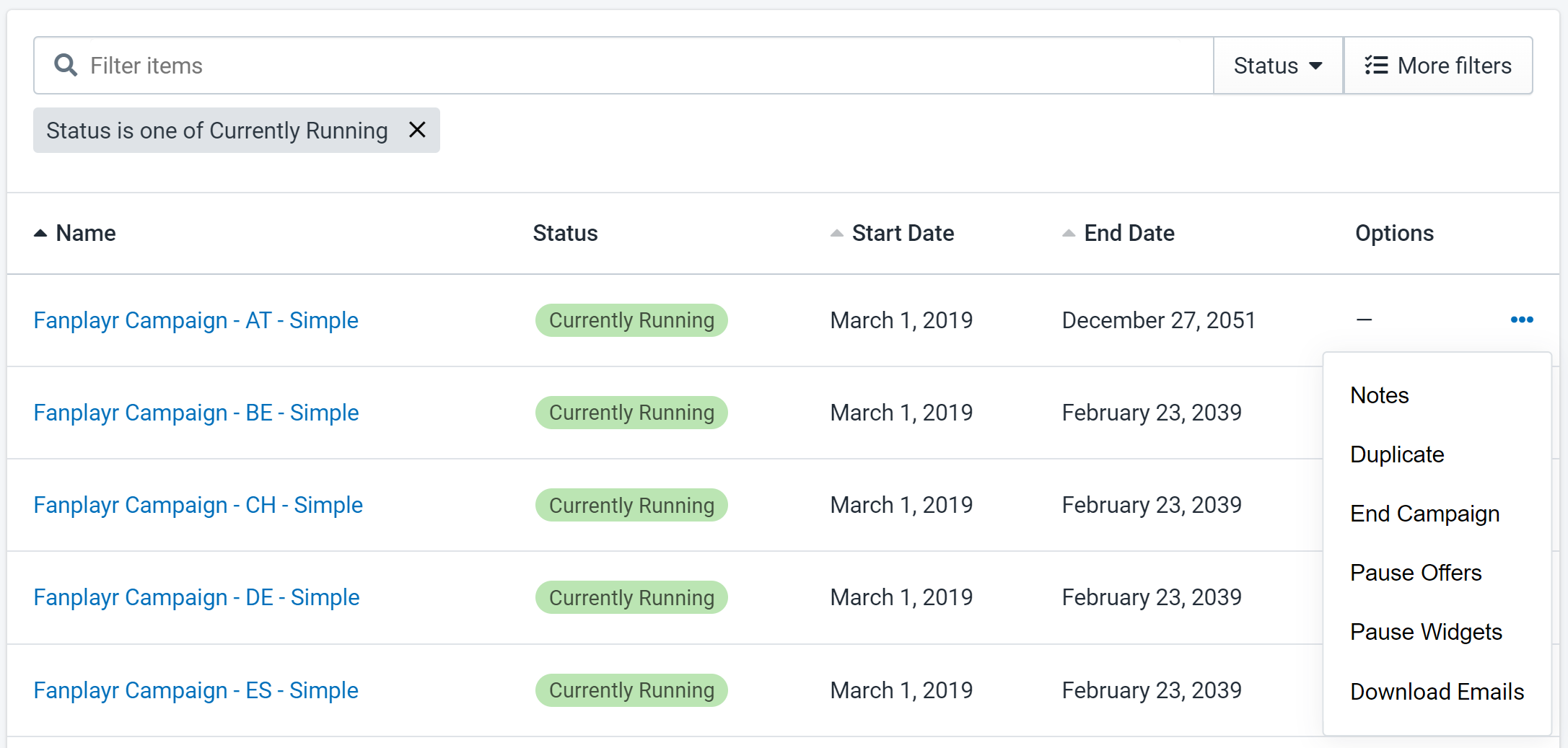The image size is (1568, 748).
Task: Click CH campaign end date February 23, 2039
Action: tap(1152, 505)
